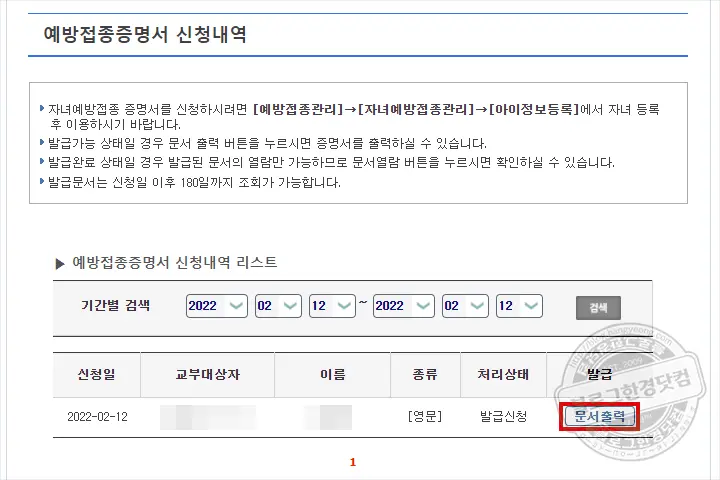Click the 2022-02-12 application date cell
This screenshot has width=720, height=480.
pyautogui.click(x=97, y=417)
